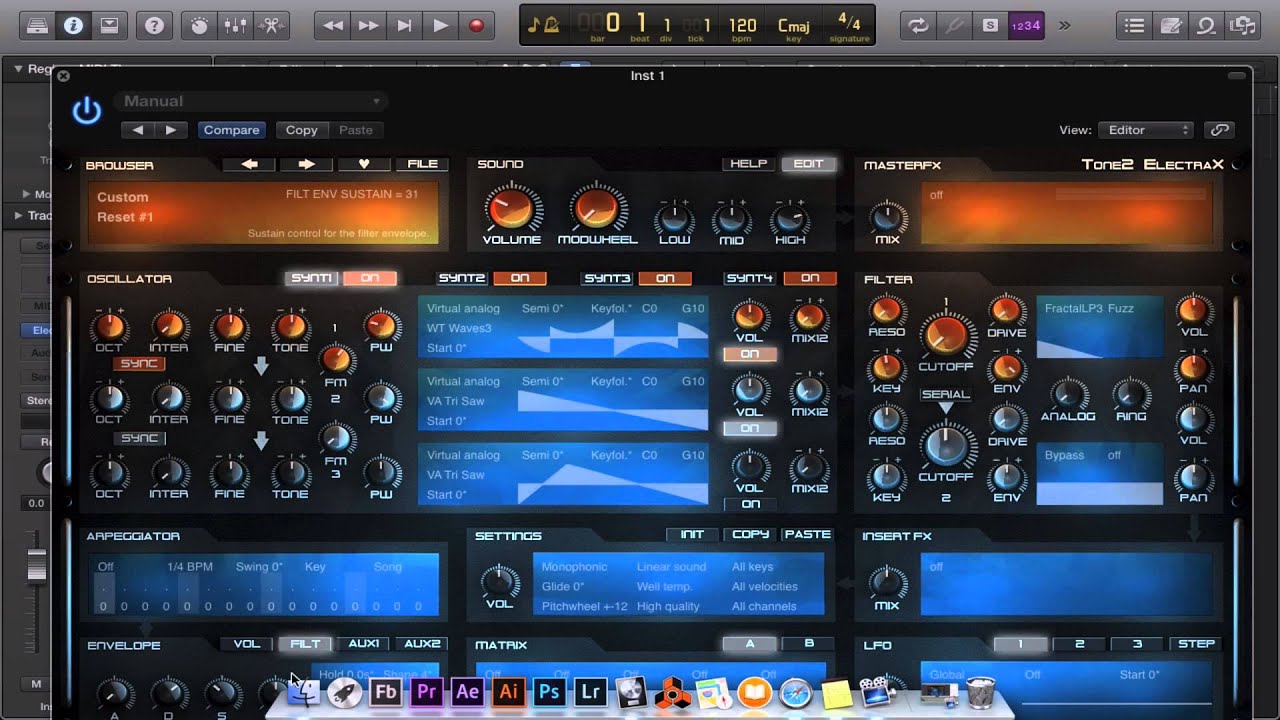
Task: Open the SERIAL filter routing selector
Action: pyautogui.click(x=945, y=394)
